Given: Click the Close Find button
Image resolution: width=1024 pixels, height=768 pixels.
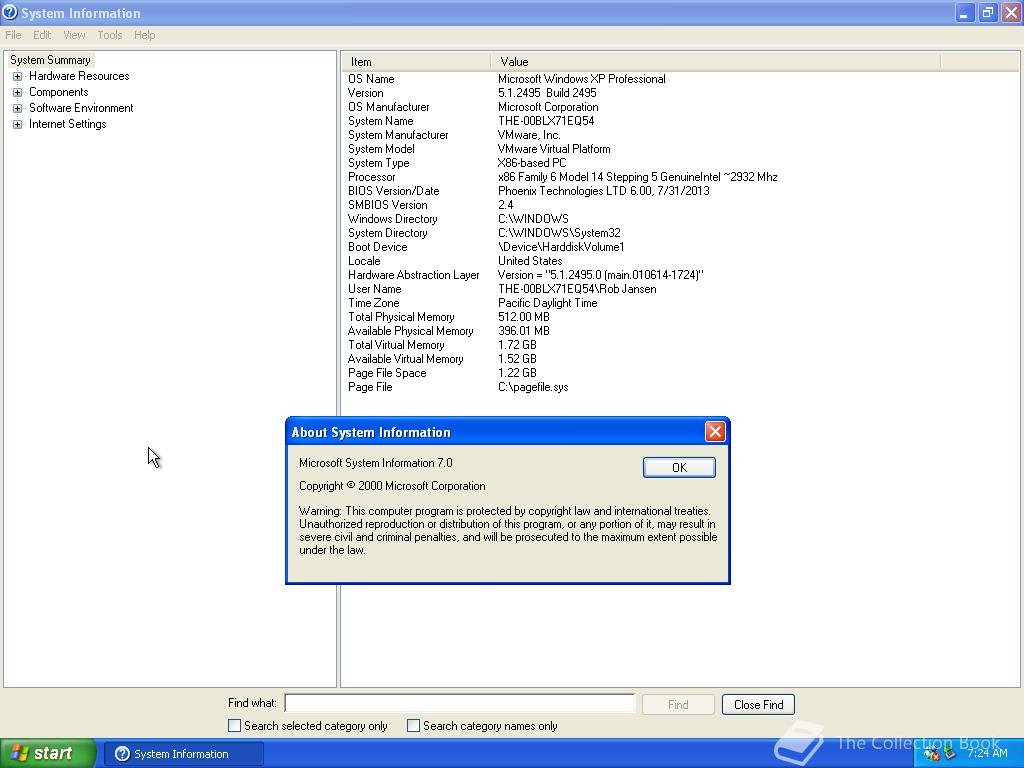Looking at the screenshot, I should pos(758,705).
